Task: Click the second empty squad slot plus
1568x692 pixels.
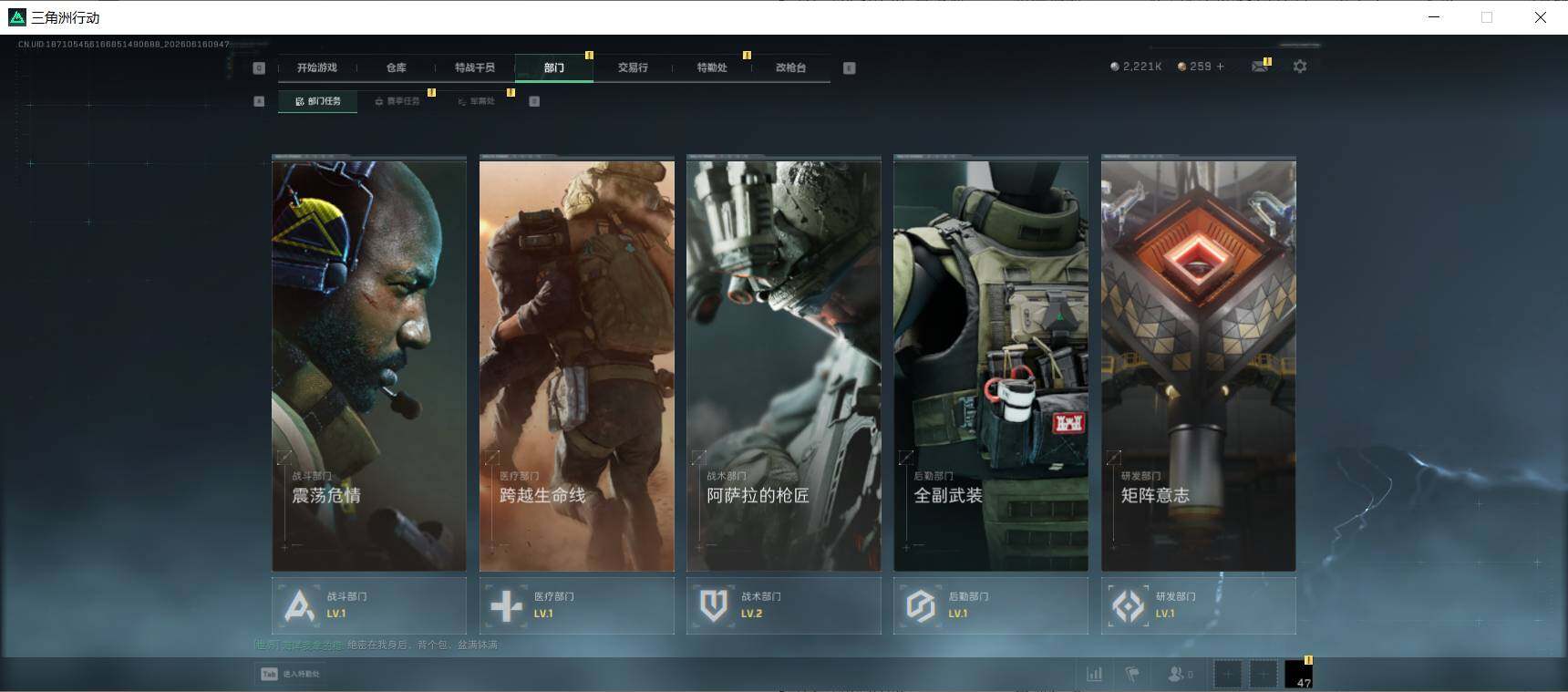Action: pos(1263,675)
